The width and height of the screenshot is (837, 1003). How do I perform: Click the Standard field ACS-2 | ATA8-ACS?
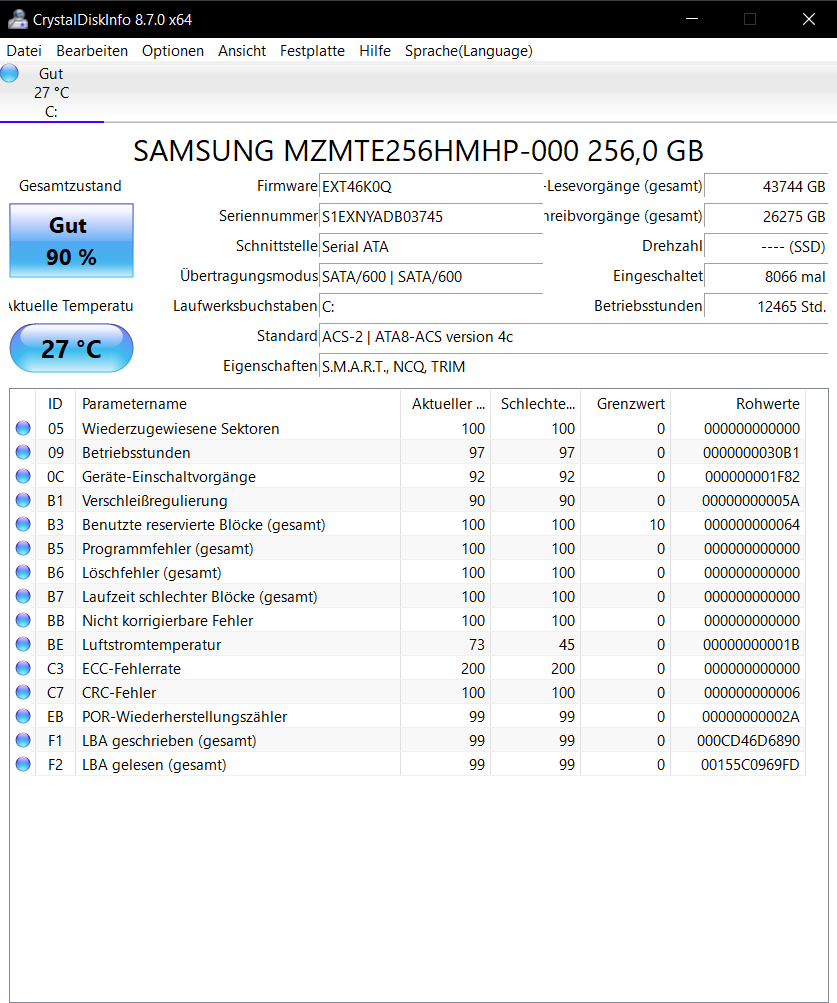pyautogui.click(x=573, y=336)
